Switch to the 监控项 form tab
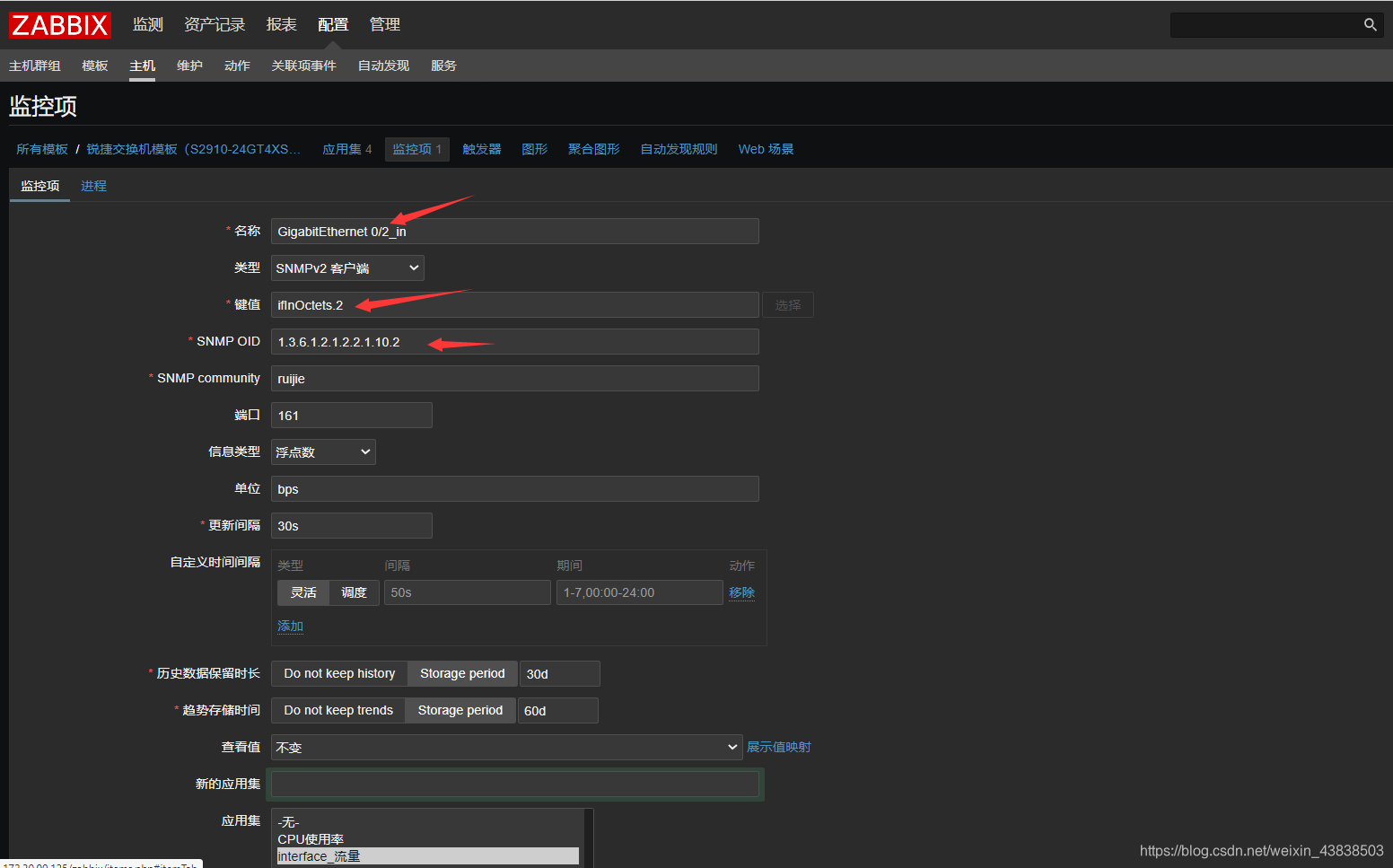 pos(40,186)
